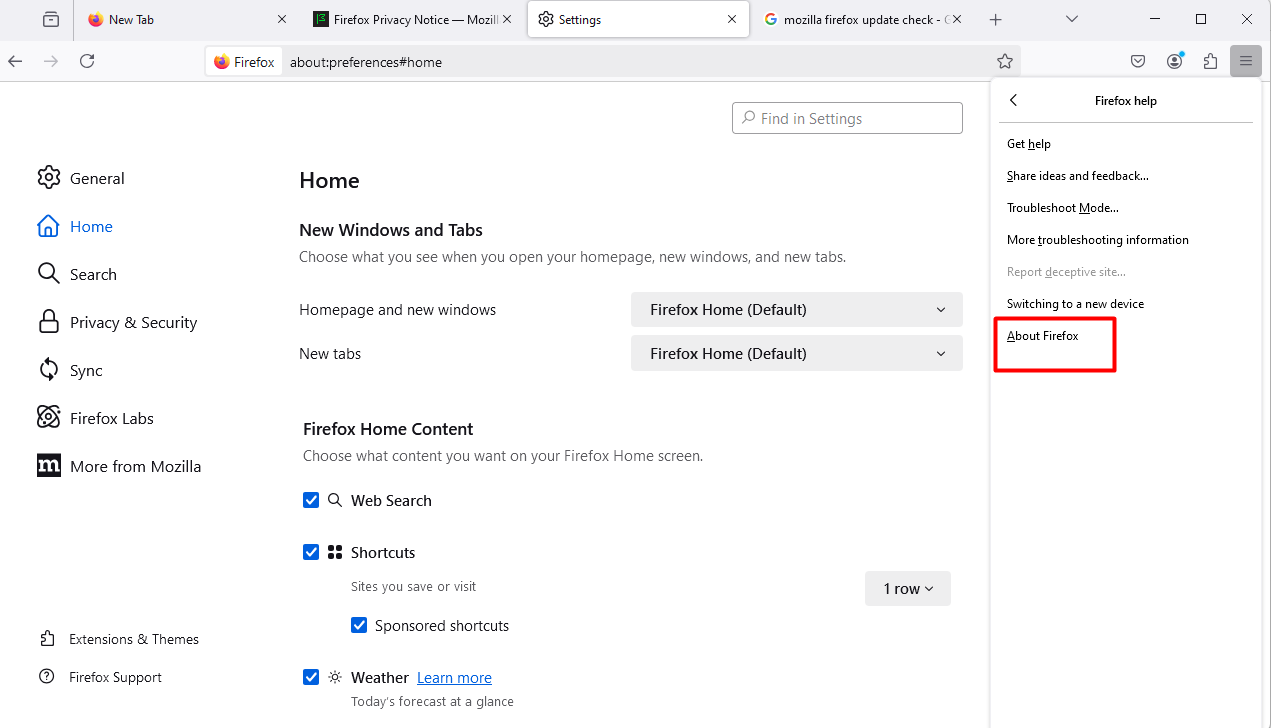
Task: Open the Pocket save icon
Action: pyautogui.click(x=1138, y=61)
